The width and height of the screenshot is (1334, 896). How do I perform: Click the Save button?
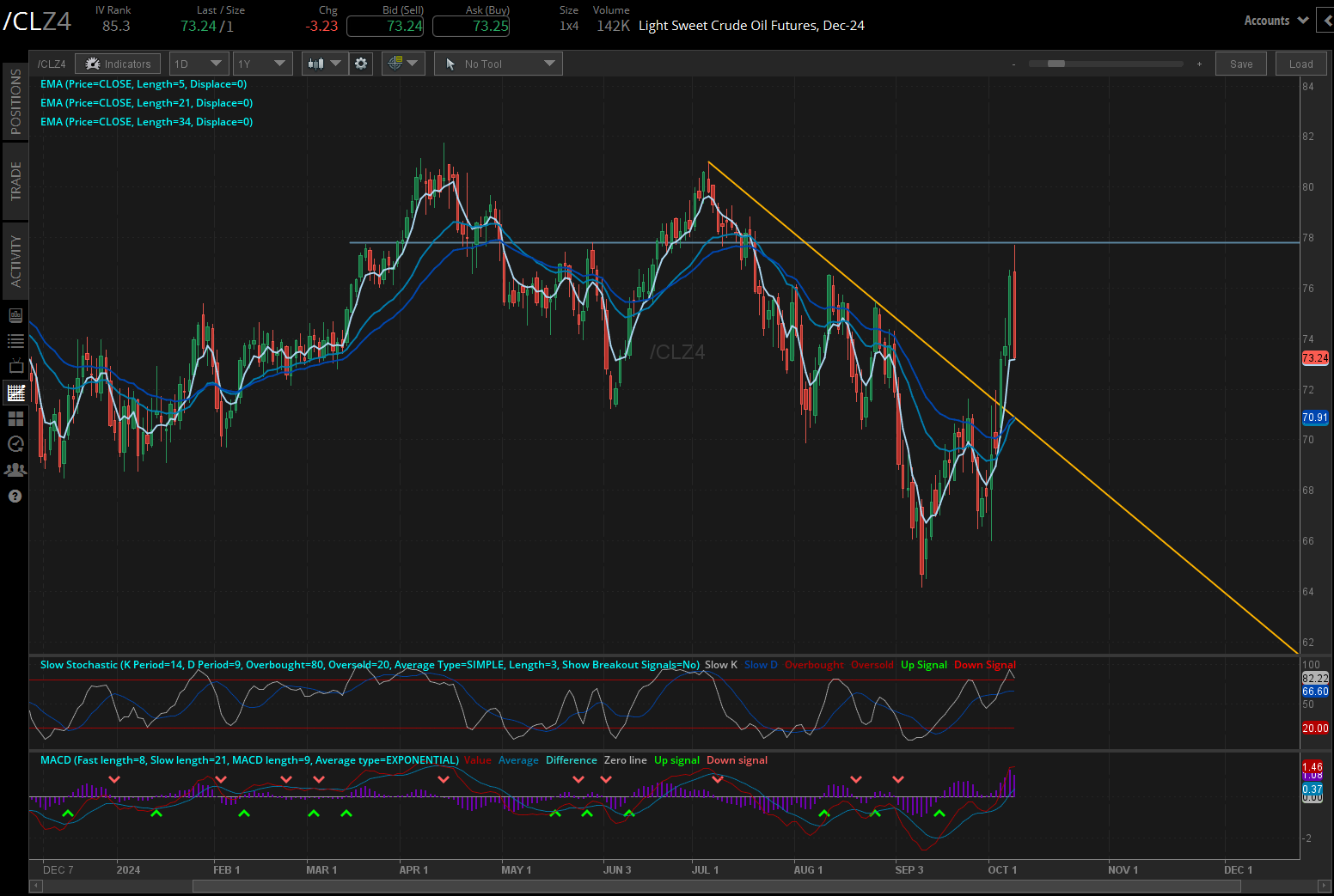(1240, 63)
